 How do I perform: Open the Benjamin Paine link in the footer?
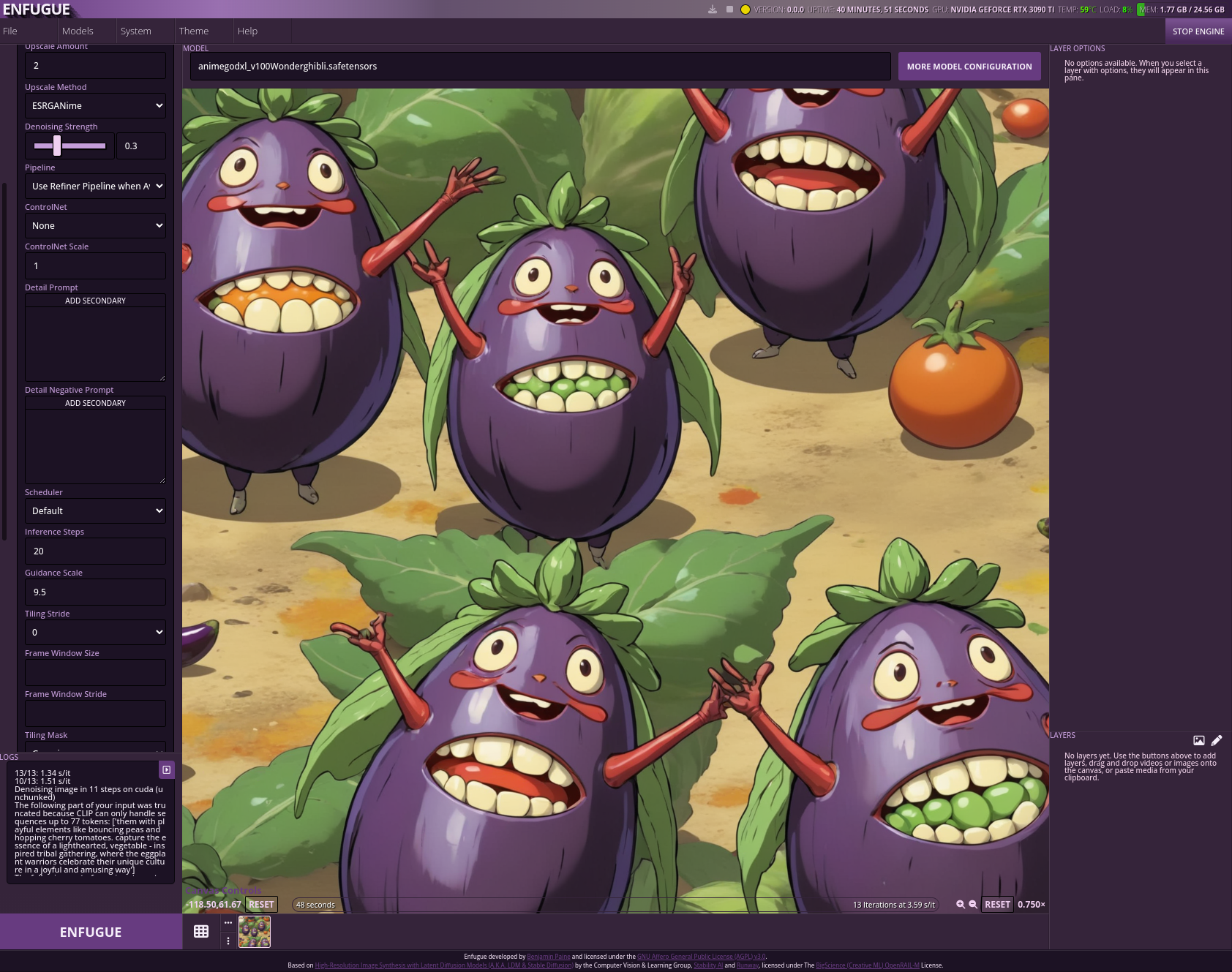[549, 956]
